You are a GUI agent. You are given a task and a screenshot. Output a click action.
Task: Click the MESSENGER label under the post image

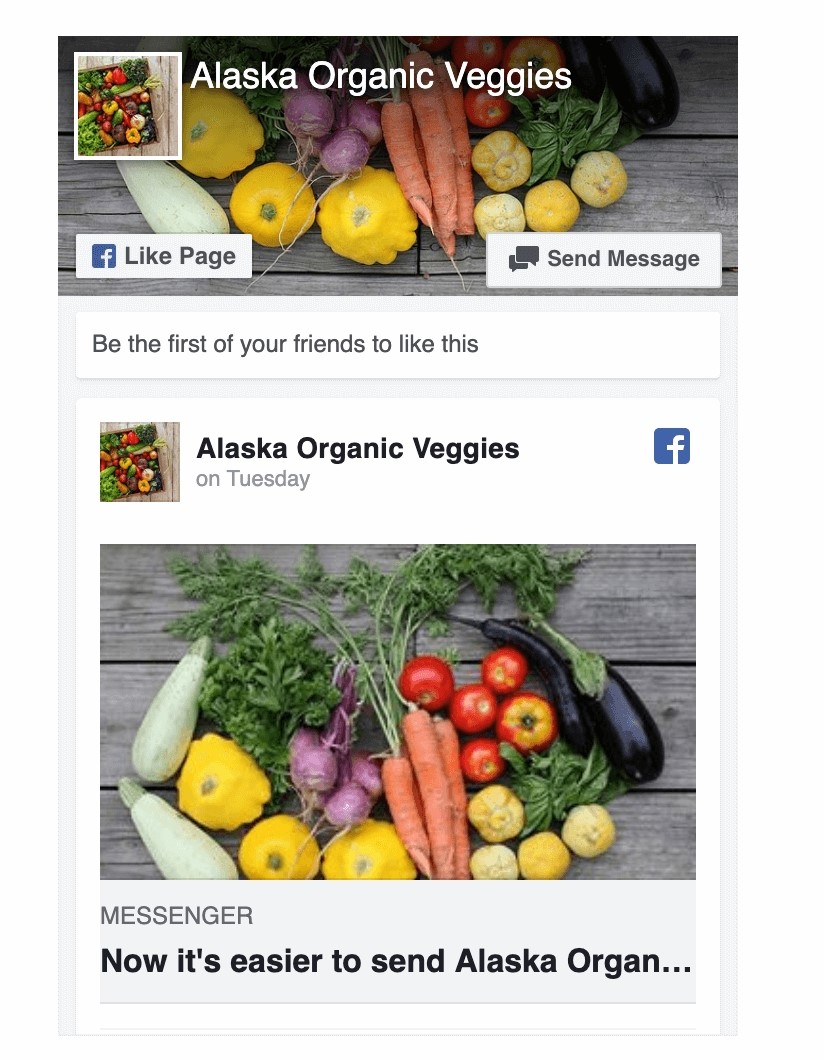(176, 916)
